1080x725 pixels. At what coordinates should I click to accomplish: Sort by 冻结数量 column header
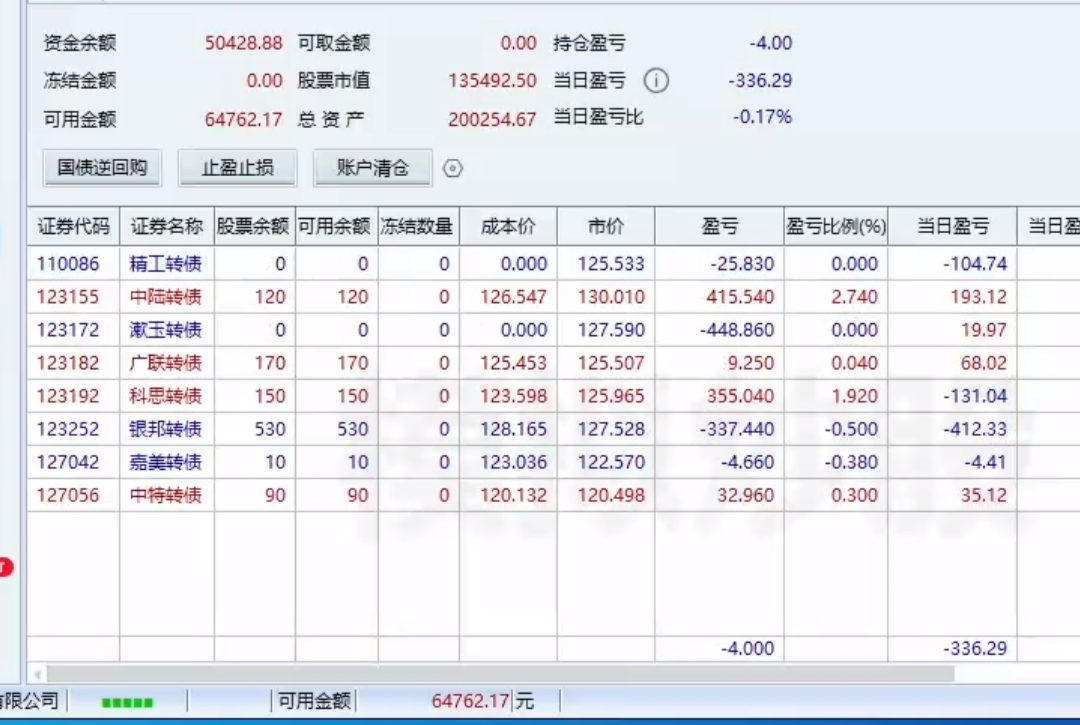click(419, 226)
